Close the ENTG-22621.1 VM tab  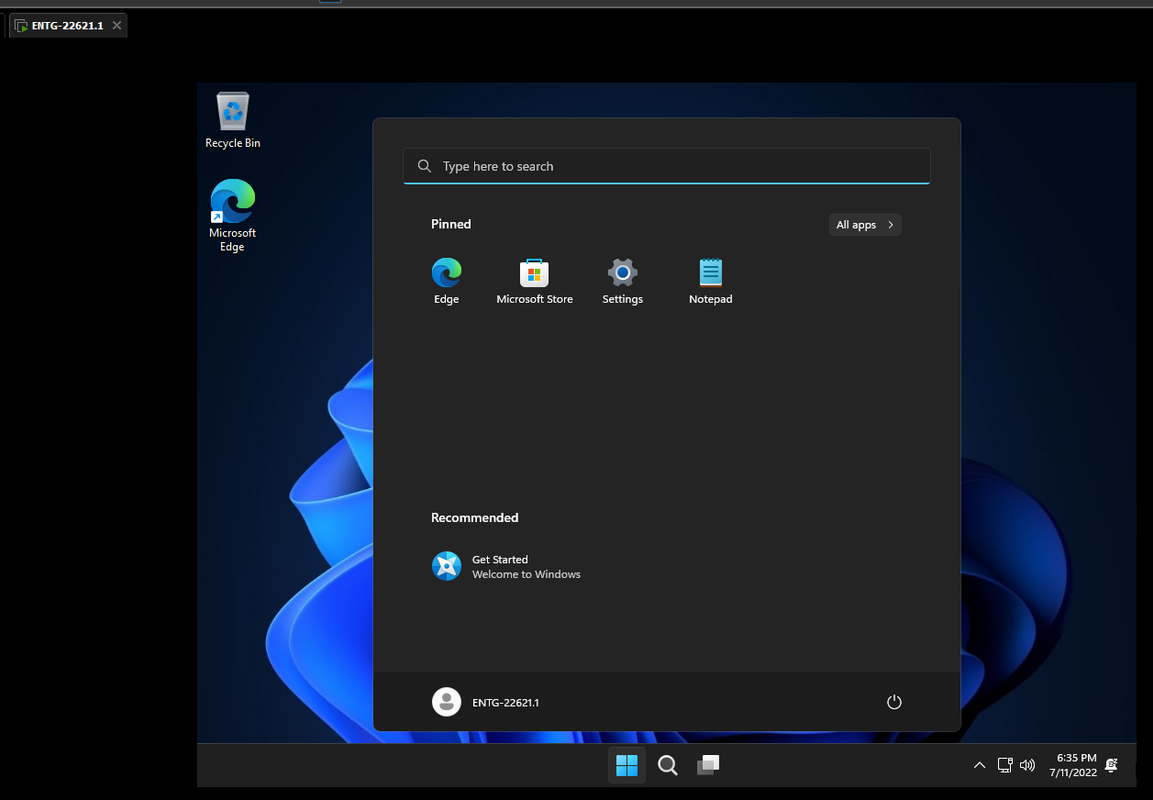[117, 26]
